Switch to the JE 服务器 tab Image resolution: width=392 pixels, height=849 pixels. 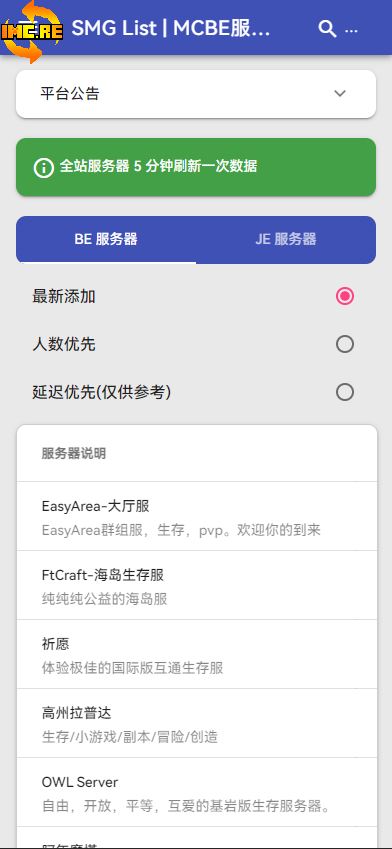pyautogui.click(x=286, y=239)
